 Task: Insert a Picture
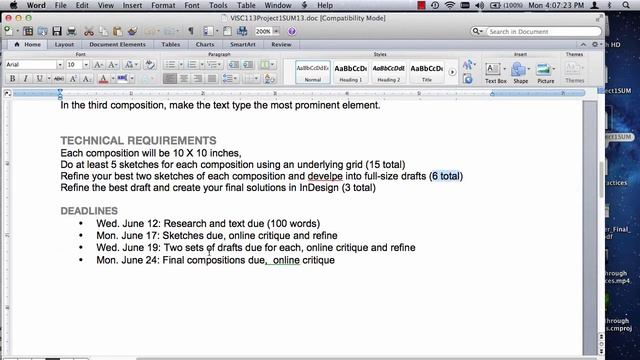(x=545, y=73)
